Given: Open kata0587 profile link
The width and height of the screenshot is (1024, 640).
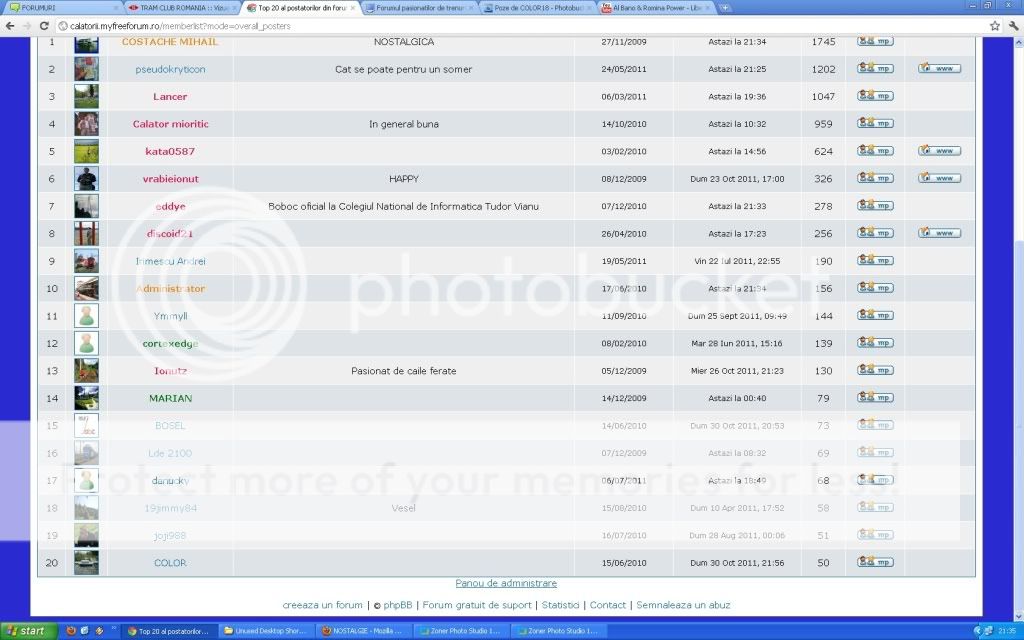Looking at the screenshot, I should click(170, 151).
